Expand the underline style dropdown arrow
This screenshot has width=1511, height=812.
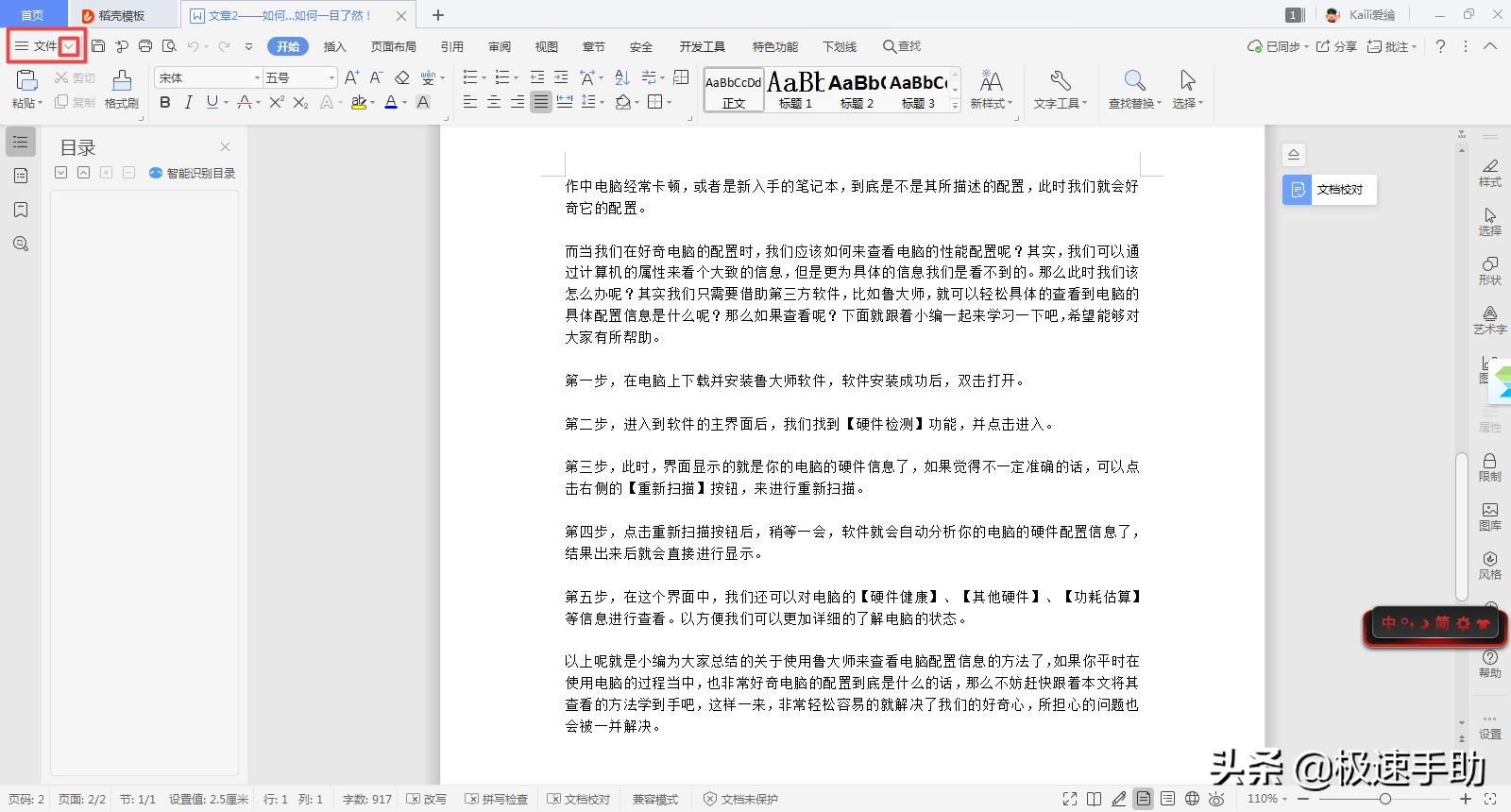coord(227,102)
